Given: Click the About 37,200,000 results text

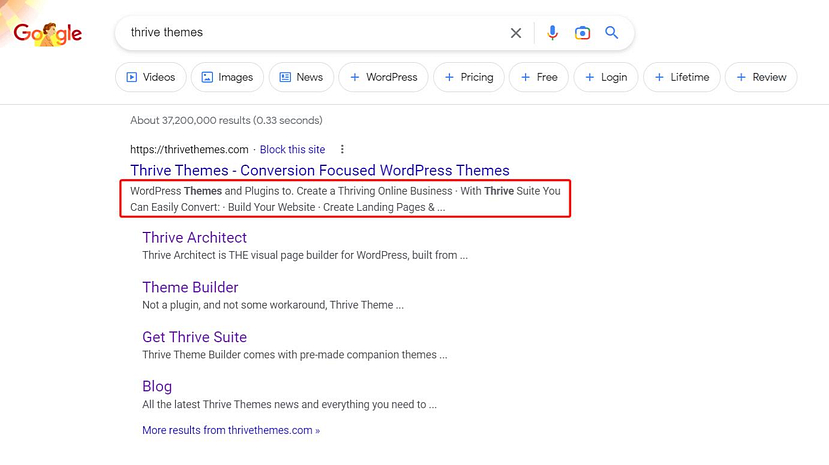Looking at the screenshot, I should 226,120.
